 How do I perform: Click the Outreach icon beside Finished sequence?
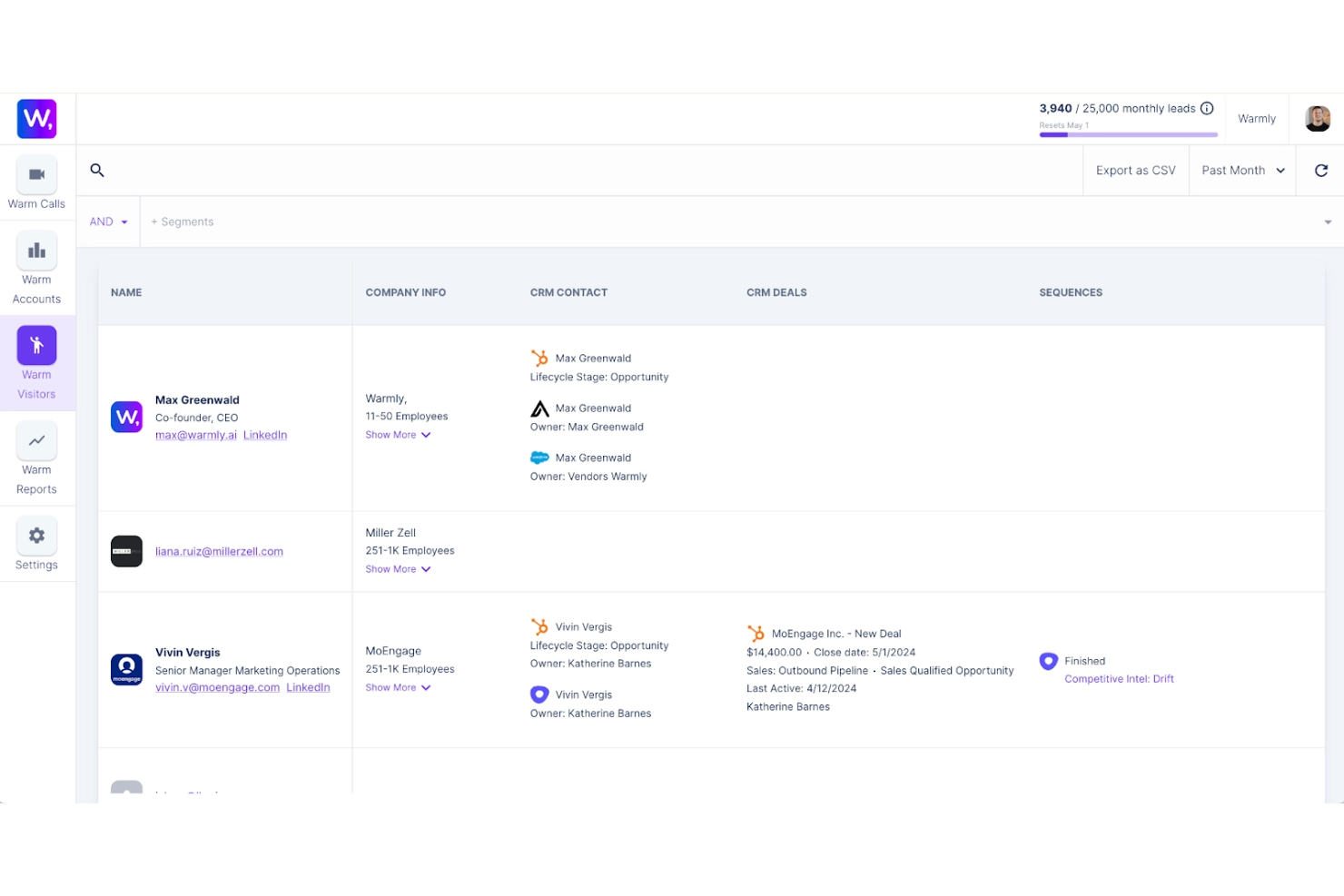(x=1048, y=661)
